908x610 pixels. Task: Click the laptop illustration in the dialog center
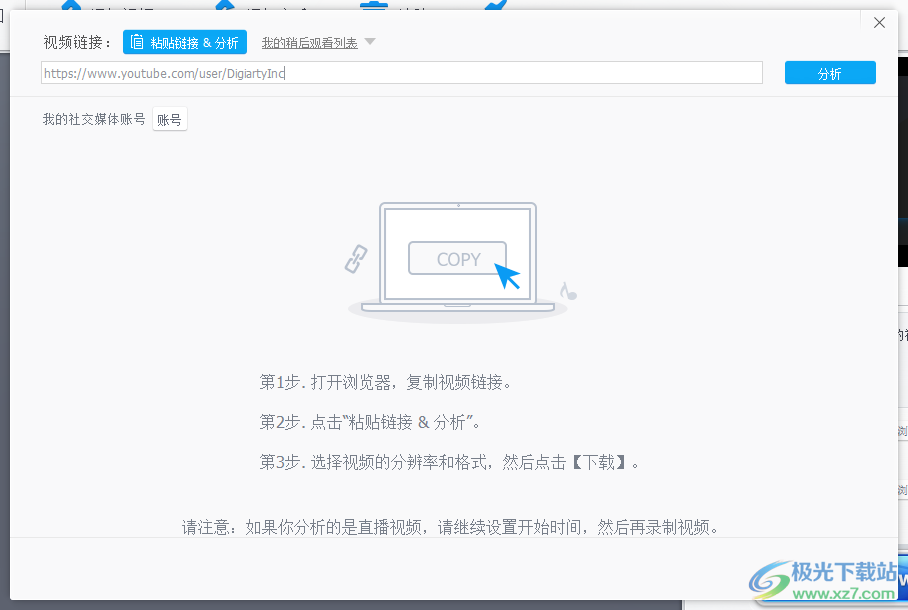[456, 262]
